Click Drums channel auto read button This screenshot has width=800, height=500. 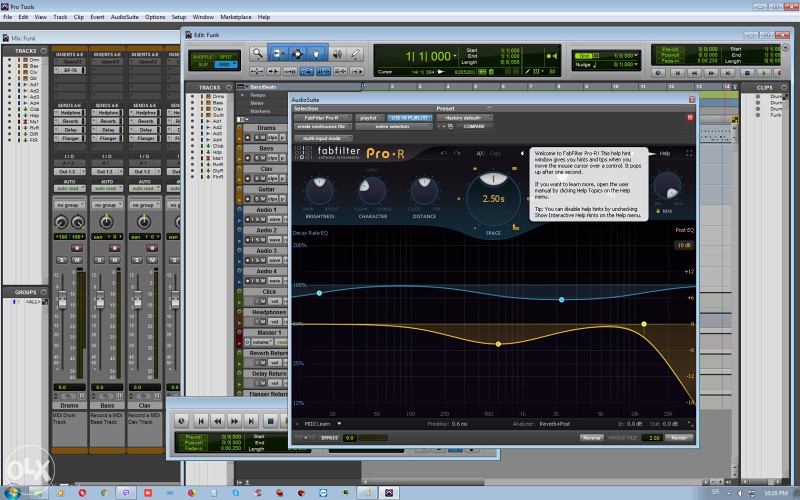click(x=69, y=188)
